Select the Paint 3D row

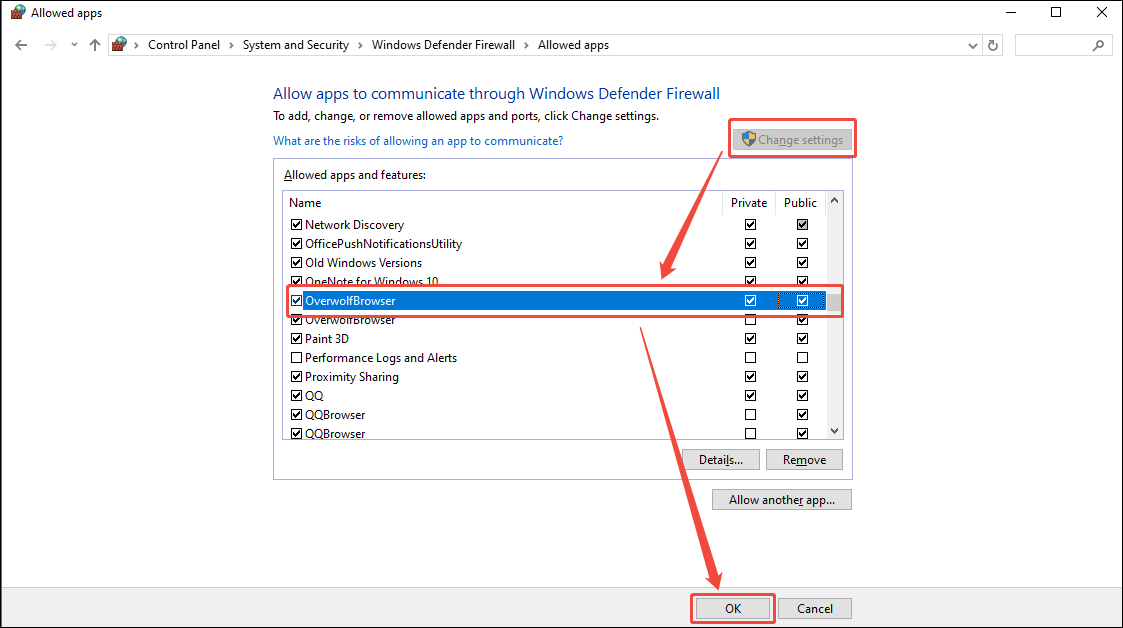(x=556, y=339)
